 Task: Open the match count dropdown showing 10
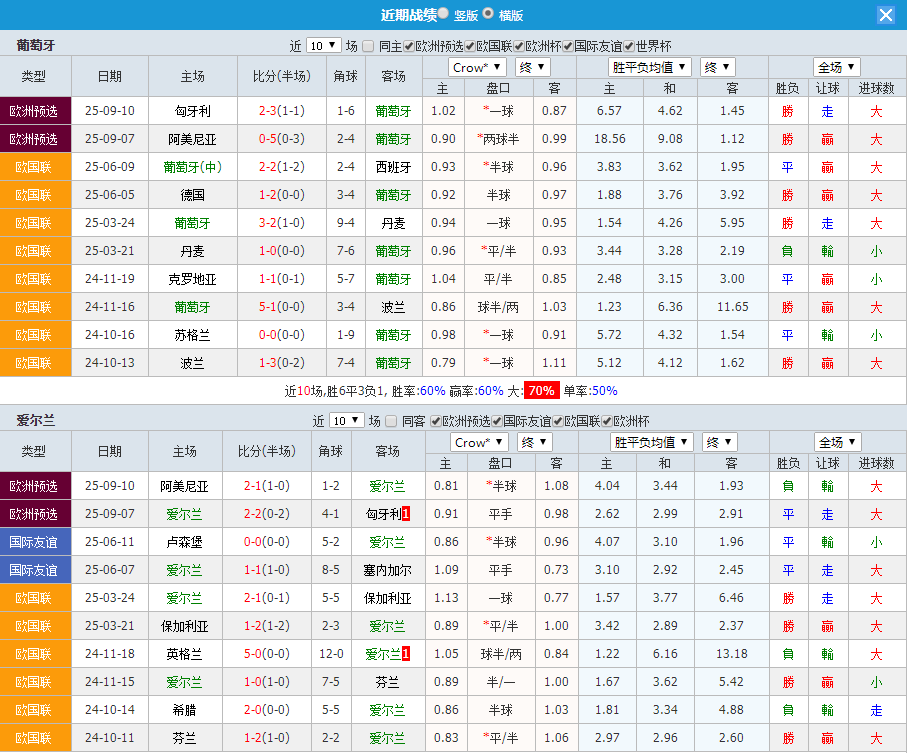click(322, 46)
